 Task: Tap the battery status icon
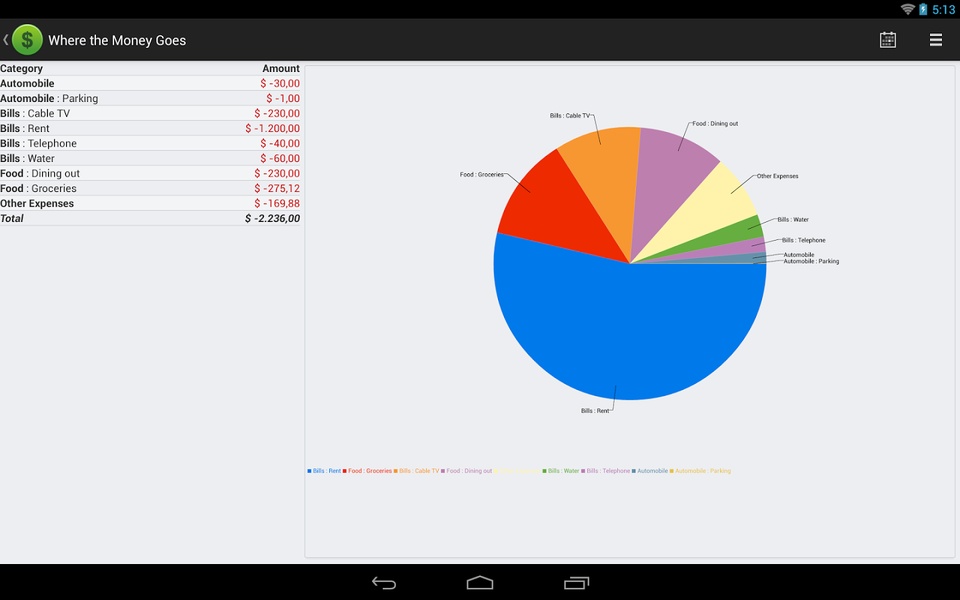click(923, 9)
